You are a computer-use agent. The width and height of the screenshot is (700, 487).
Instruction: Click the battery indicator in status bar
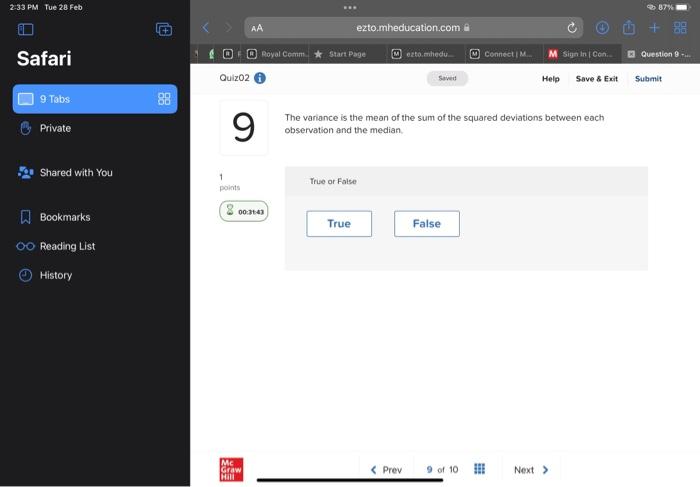tap(682, 7)
